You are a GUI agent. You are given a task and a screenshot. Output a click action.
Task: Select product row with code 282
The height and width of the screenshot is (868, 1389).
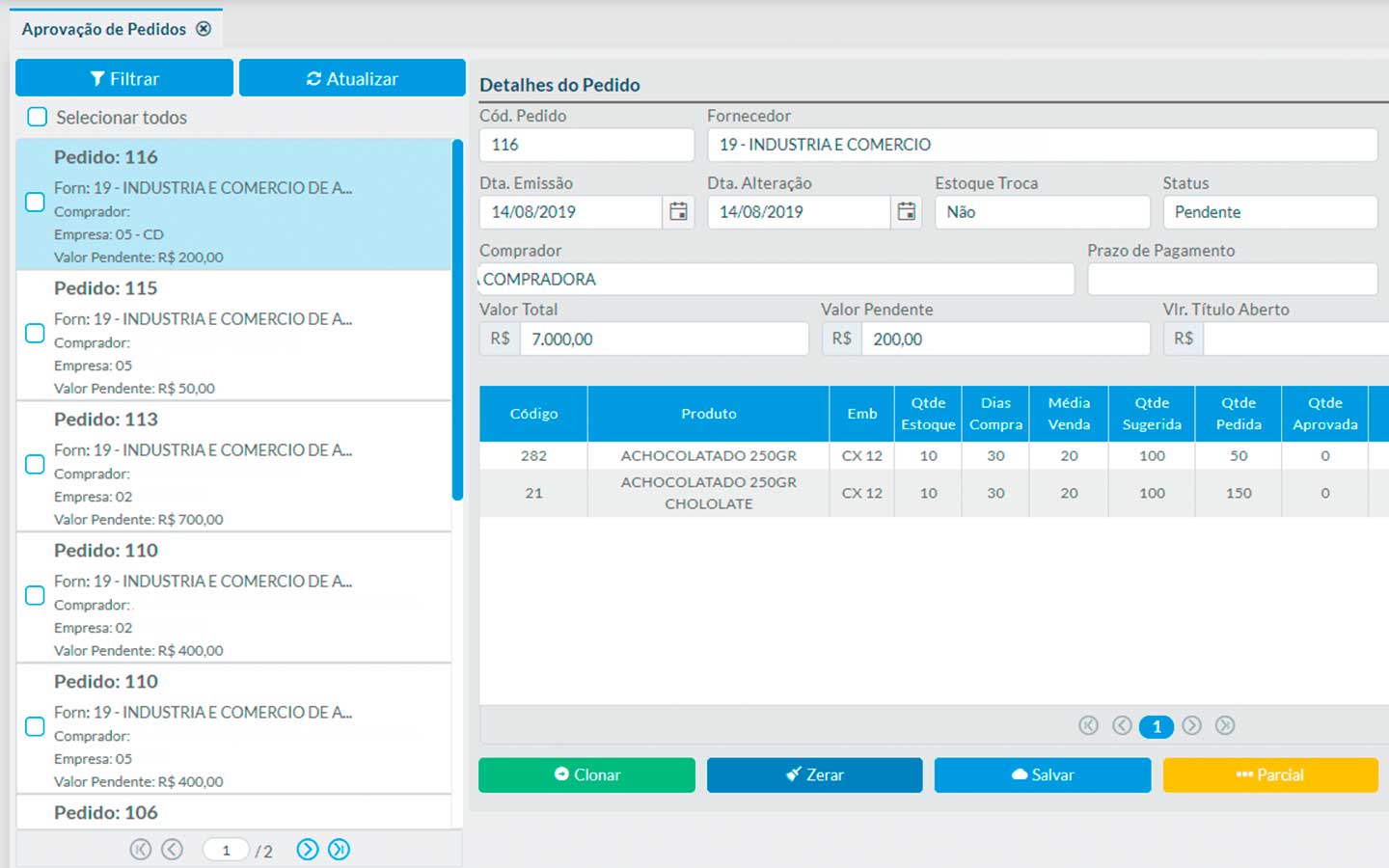pos(934,455)
